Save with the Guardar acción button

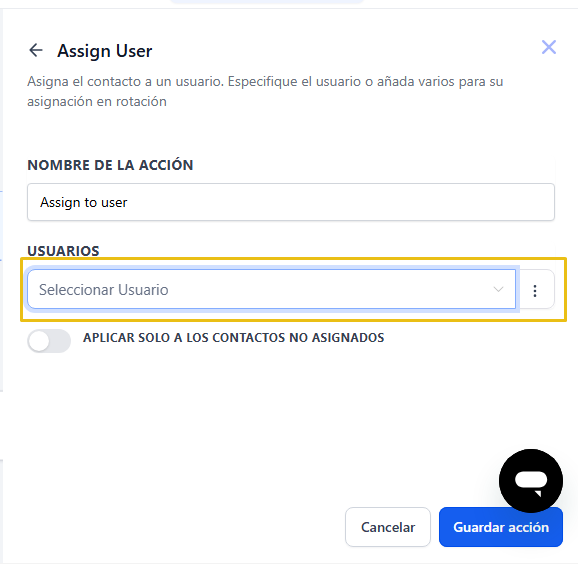point(501,527)
